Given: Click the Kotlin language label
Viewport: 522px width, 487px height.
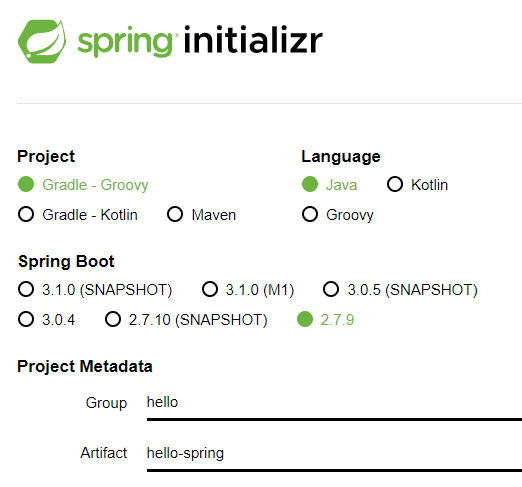Looking at the screenshot, I should click(x=429, y=185).
